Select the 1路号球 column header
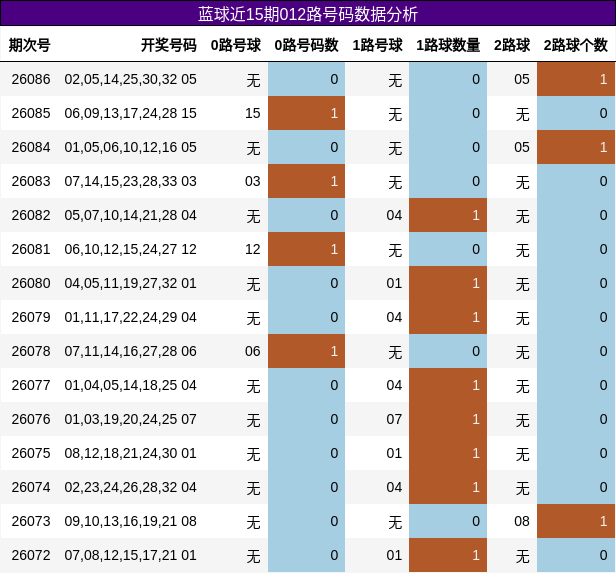The height and width of the screenshot is (573, 616). [377, 45]
